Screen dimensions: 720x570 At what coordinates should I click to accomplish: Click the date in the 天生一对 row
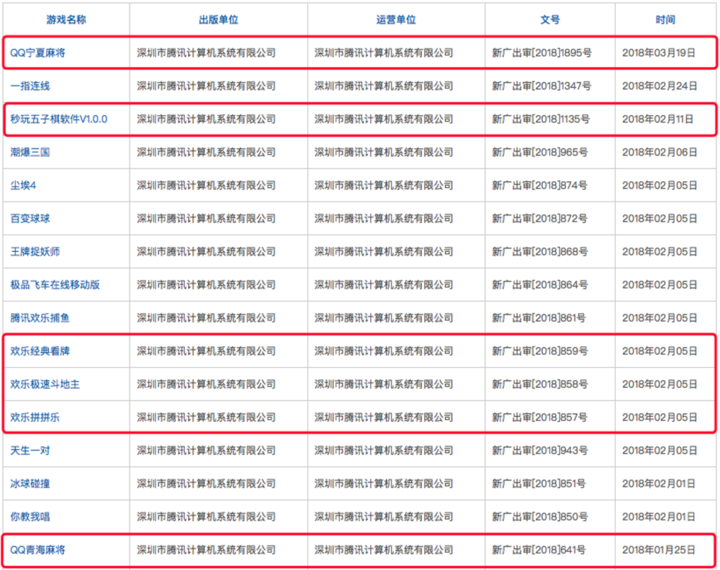[x=660, y=450]
